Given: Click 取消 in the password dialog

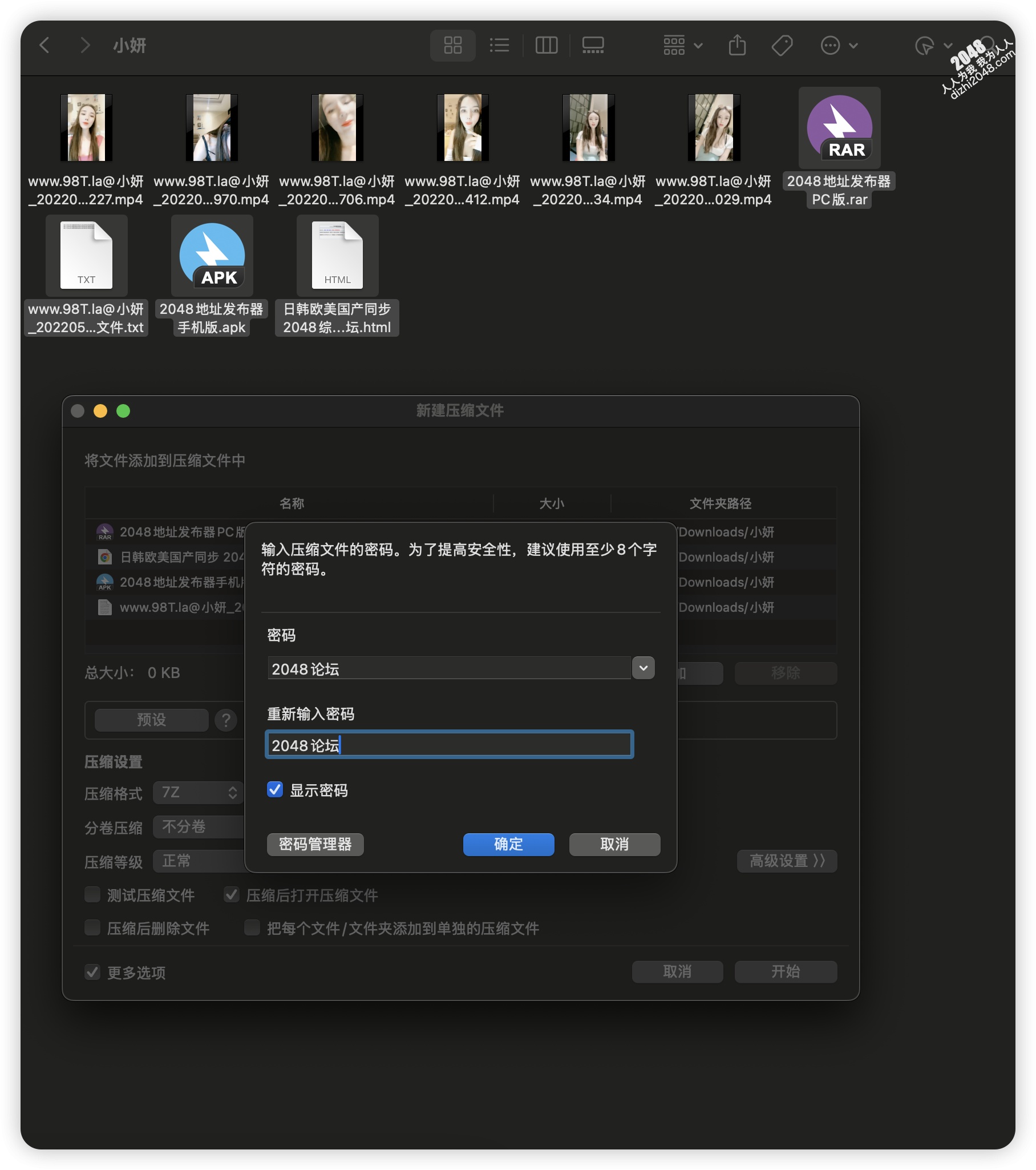Looking at the screenshot, I should tap(614, 844).
